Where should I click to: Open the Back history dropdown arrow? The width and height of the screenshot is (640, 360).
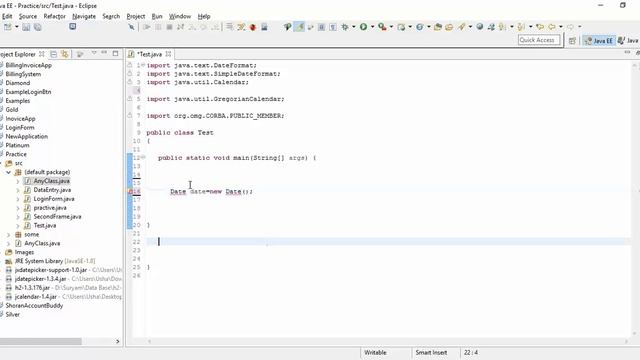coord(561,27)
